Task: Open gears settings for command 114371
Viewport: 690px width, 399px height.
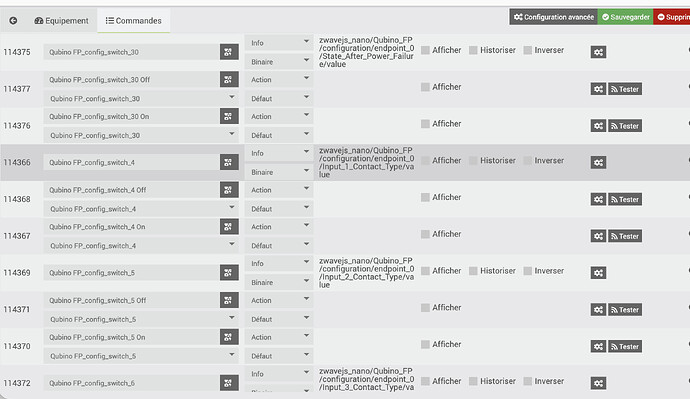Action: 598,310
